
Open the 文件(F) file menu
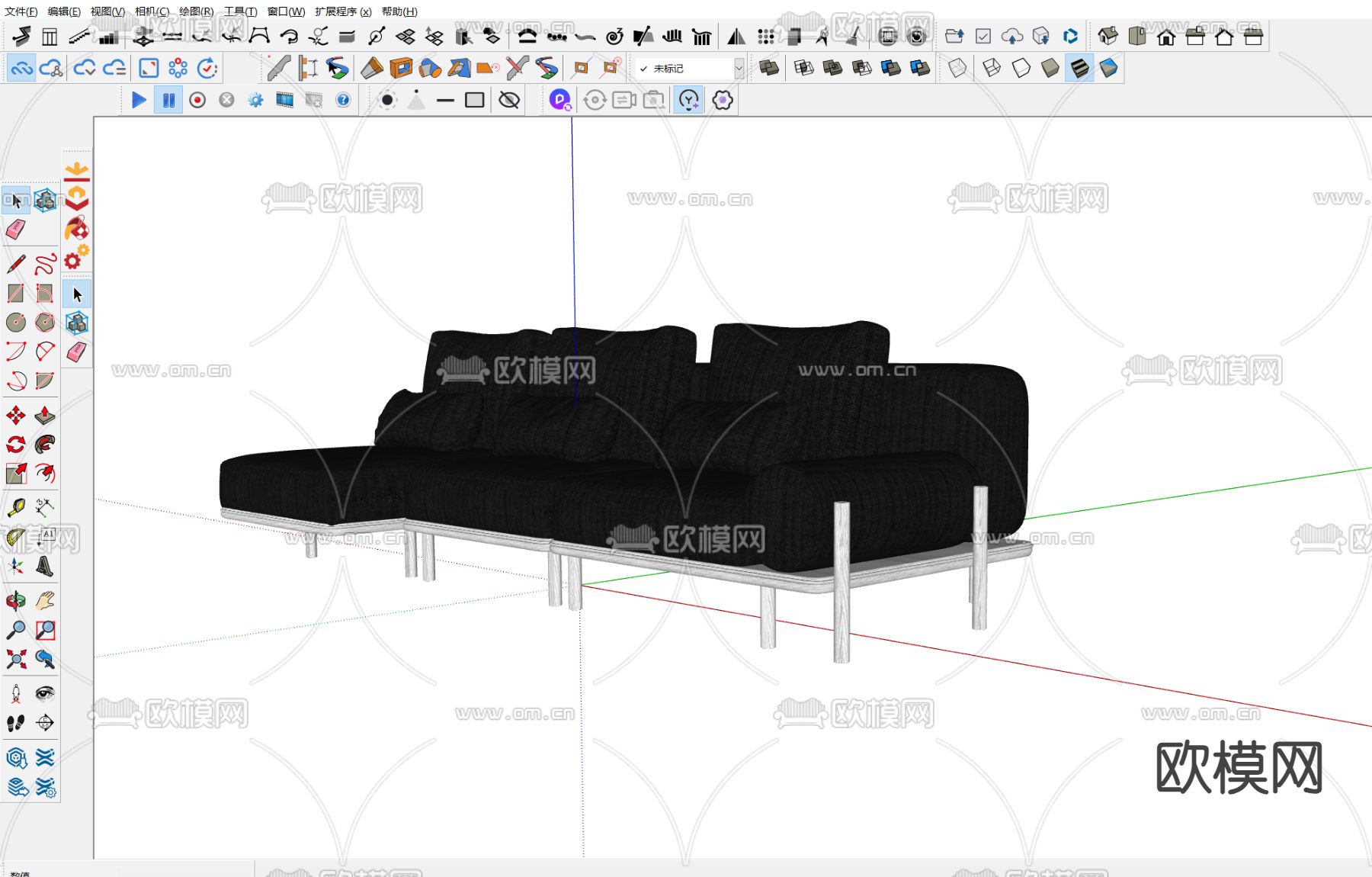click(21, 11)
